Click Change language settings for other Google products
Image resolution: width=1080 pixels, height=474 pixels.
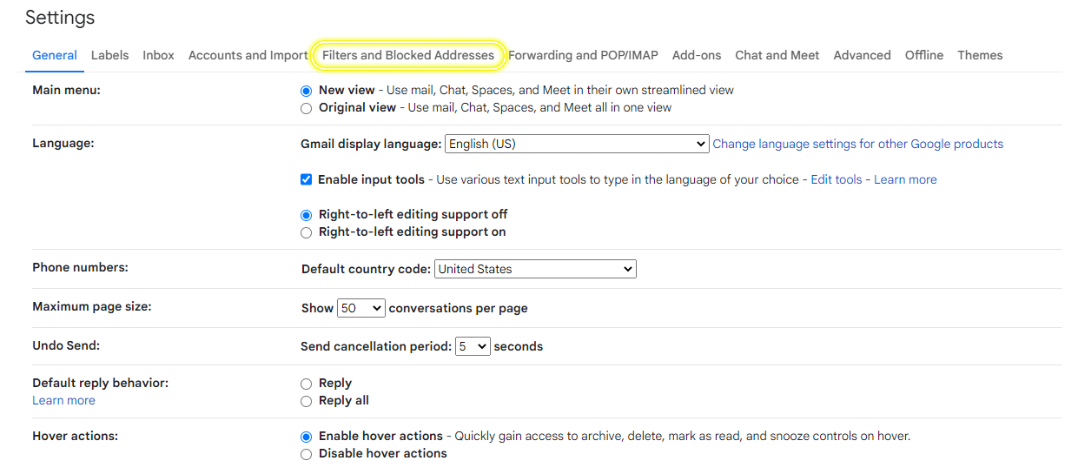tap(858, 144)
